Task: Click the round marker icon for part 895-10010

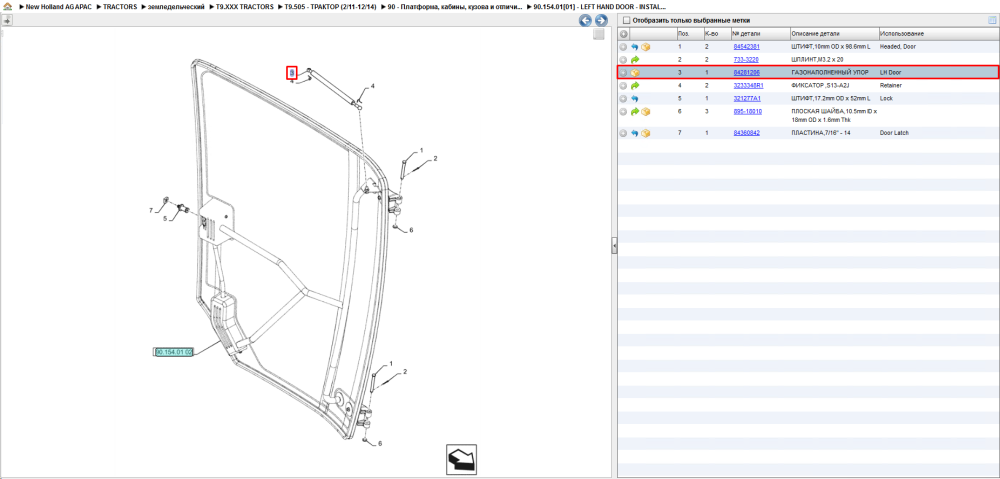Action: 623,112
